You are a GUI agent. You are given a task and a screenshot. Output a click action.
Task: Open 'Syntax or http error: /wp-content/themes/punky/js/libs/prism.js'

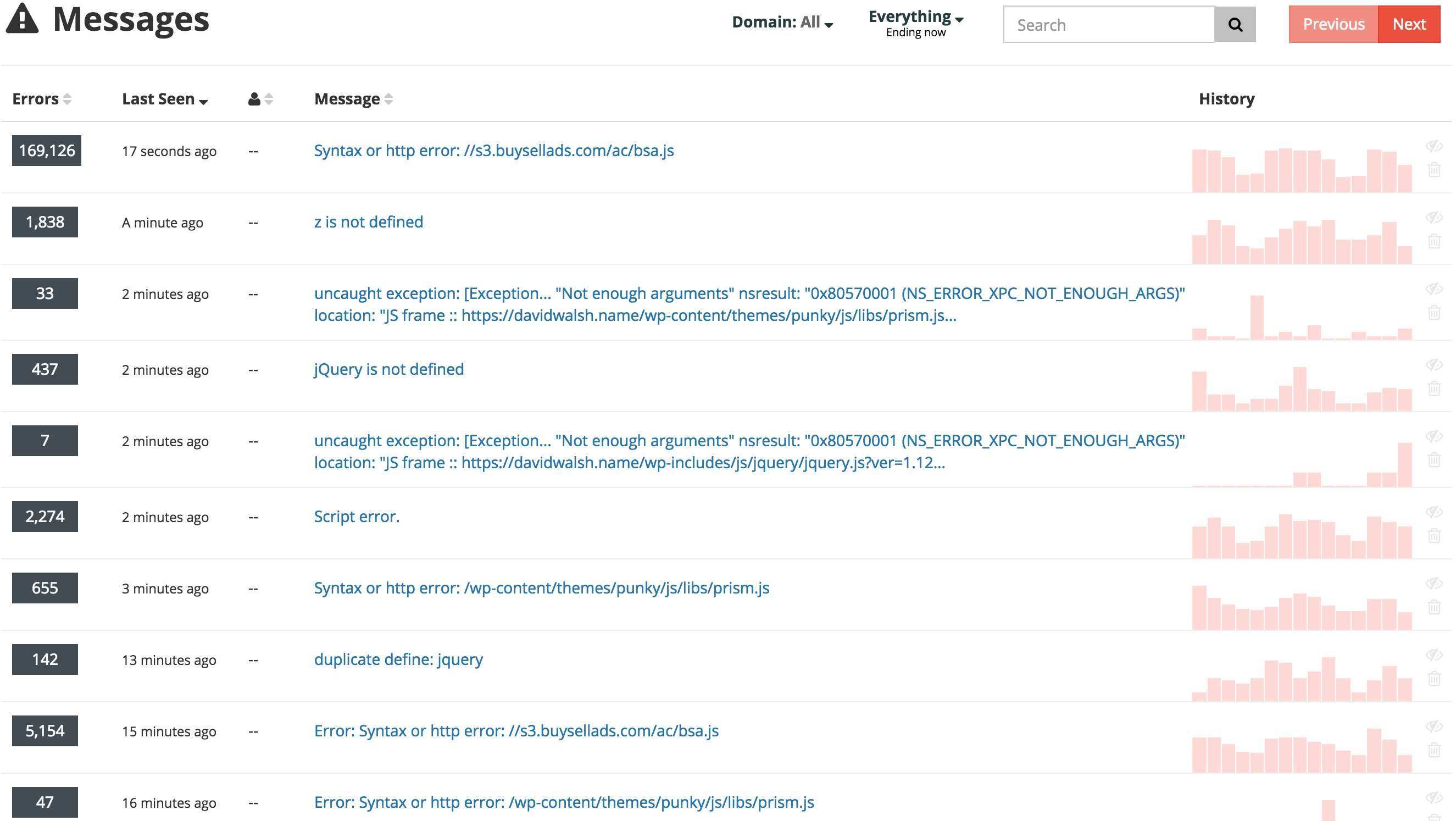[542, 587]
